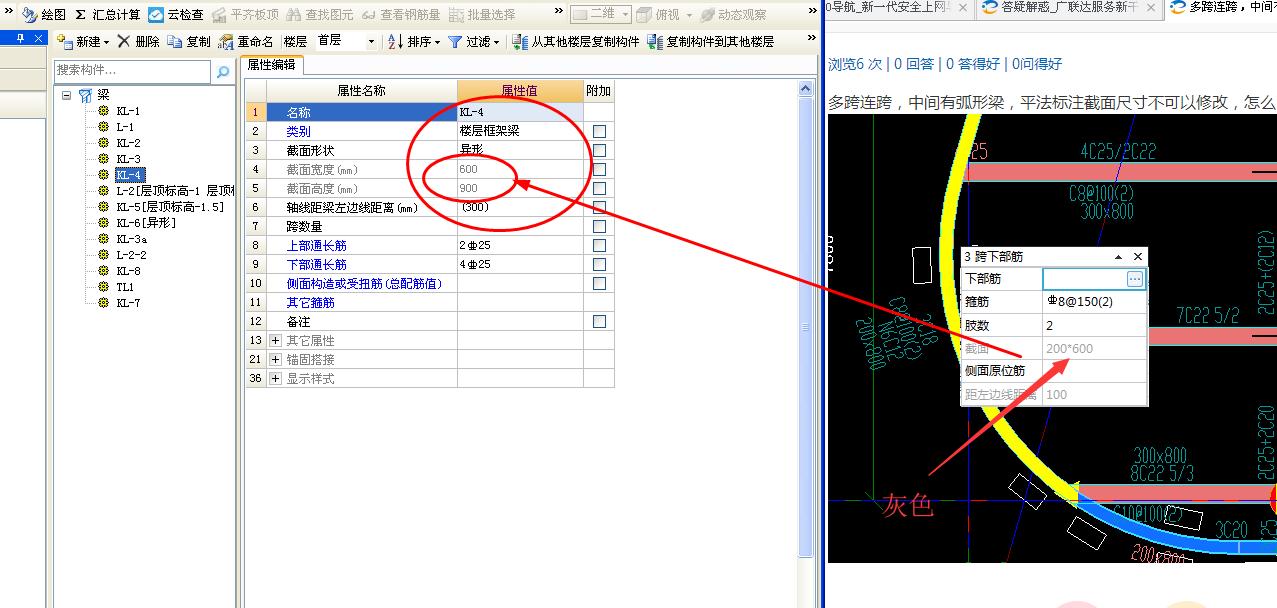The width and height of the screenshot is (1277, 608).
Task: Click the 0问得好 link
Action: [1037, 64]
